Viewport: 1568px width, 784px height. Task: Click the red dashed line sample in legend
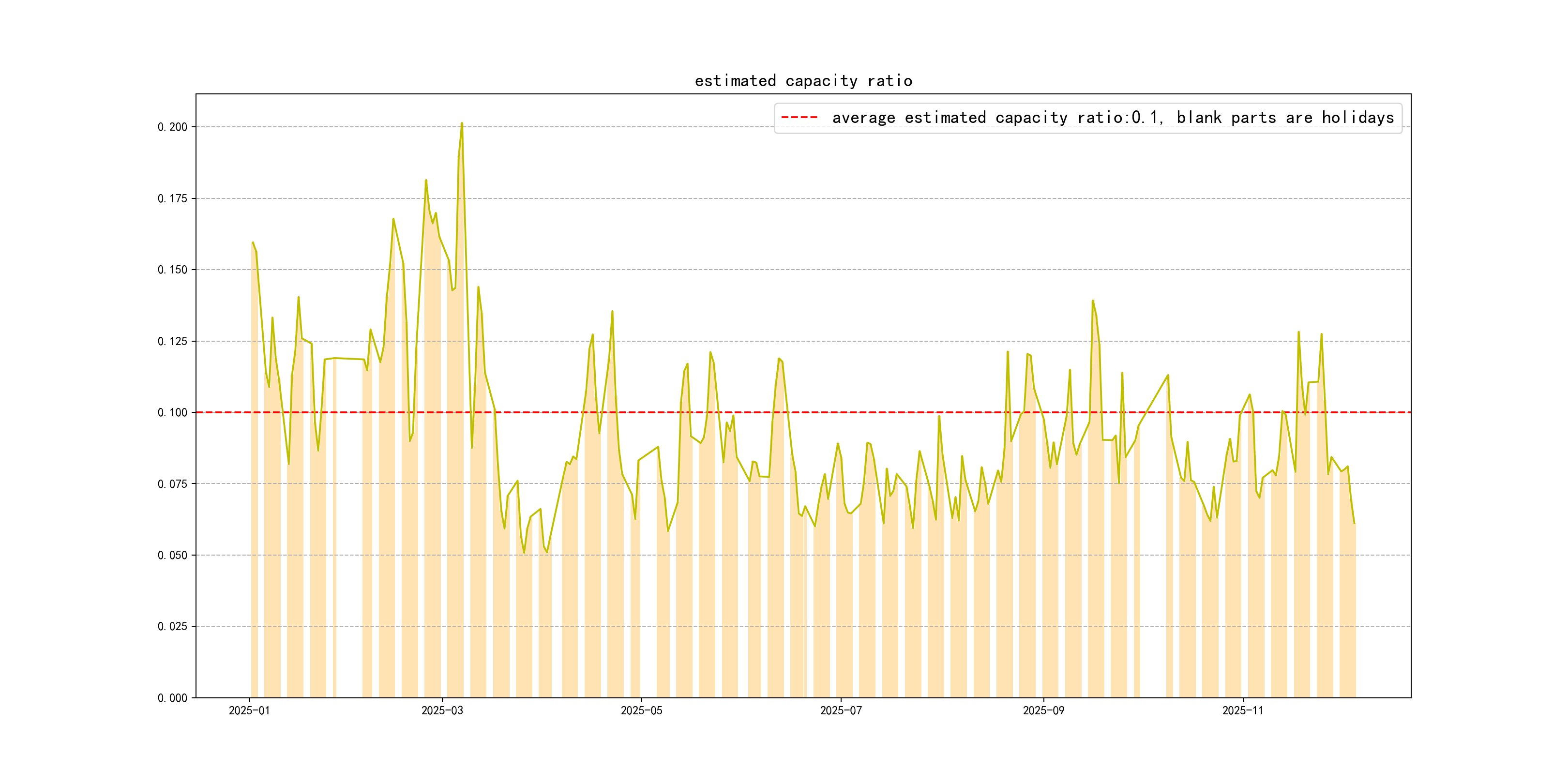coord(799,118)
